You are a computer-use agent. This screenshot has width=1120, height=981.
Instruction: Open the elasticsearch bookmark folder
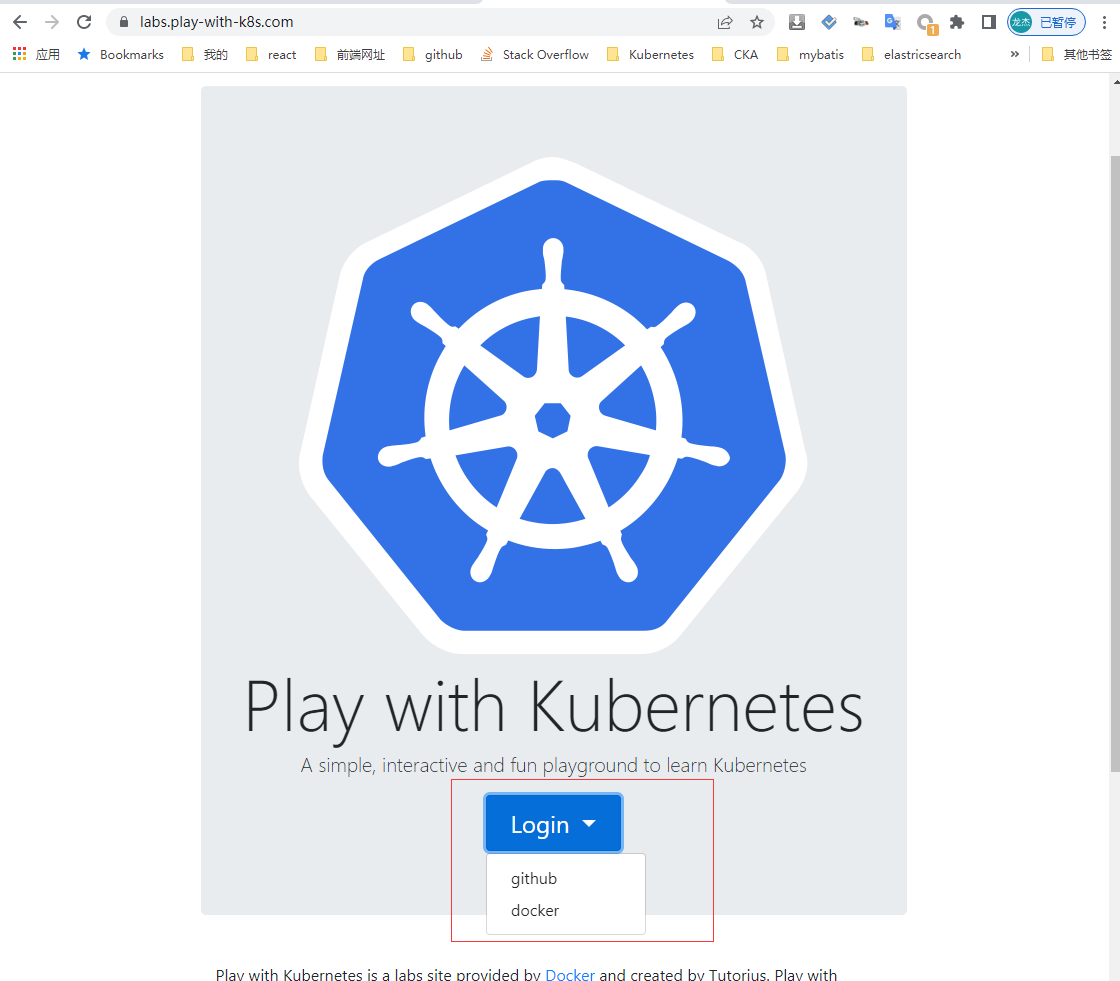point(911,54)
